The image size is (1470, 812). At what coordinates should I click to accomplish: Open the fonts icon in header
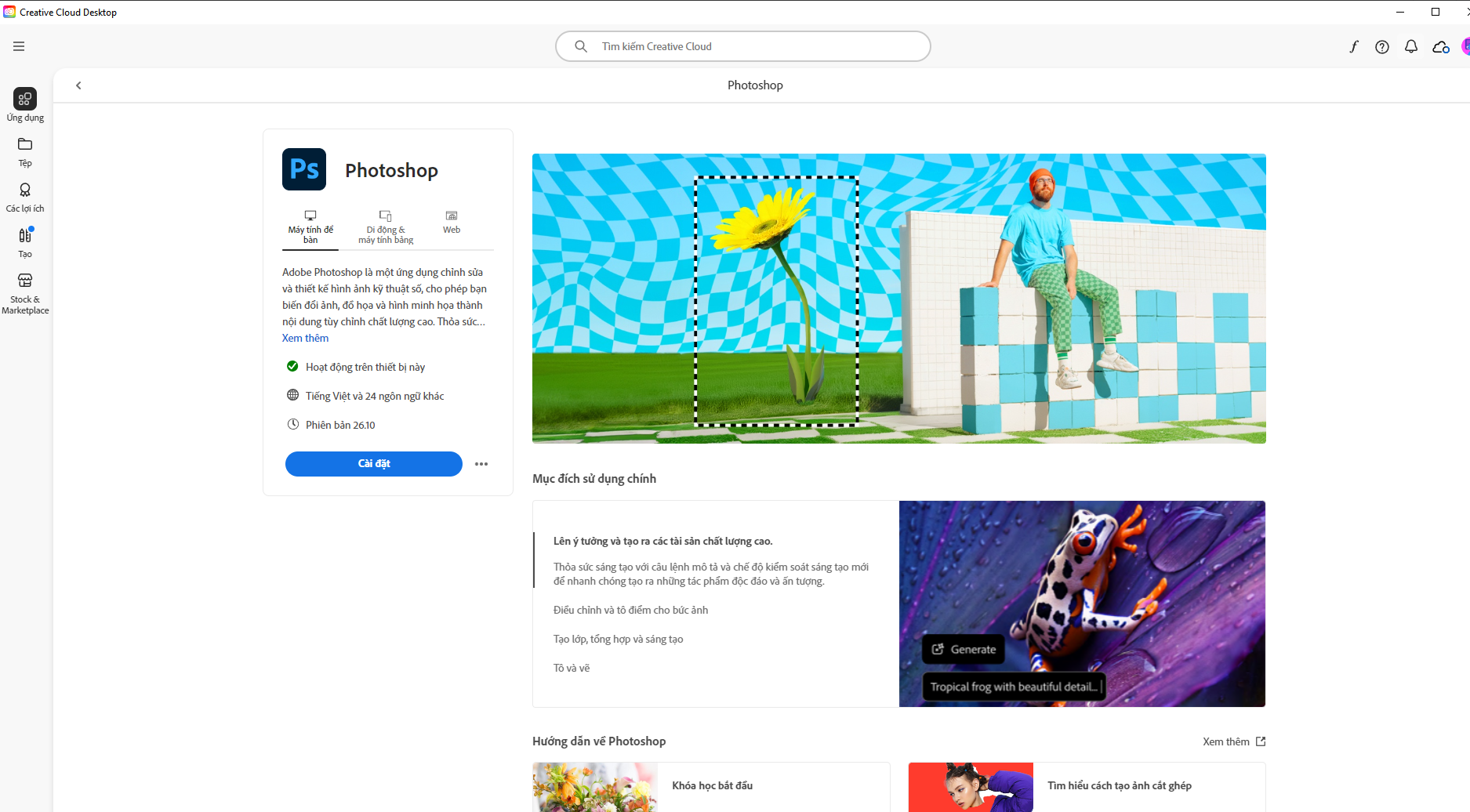[x=1353, y=46]
